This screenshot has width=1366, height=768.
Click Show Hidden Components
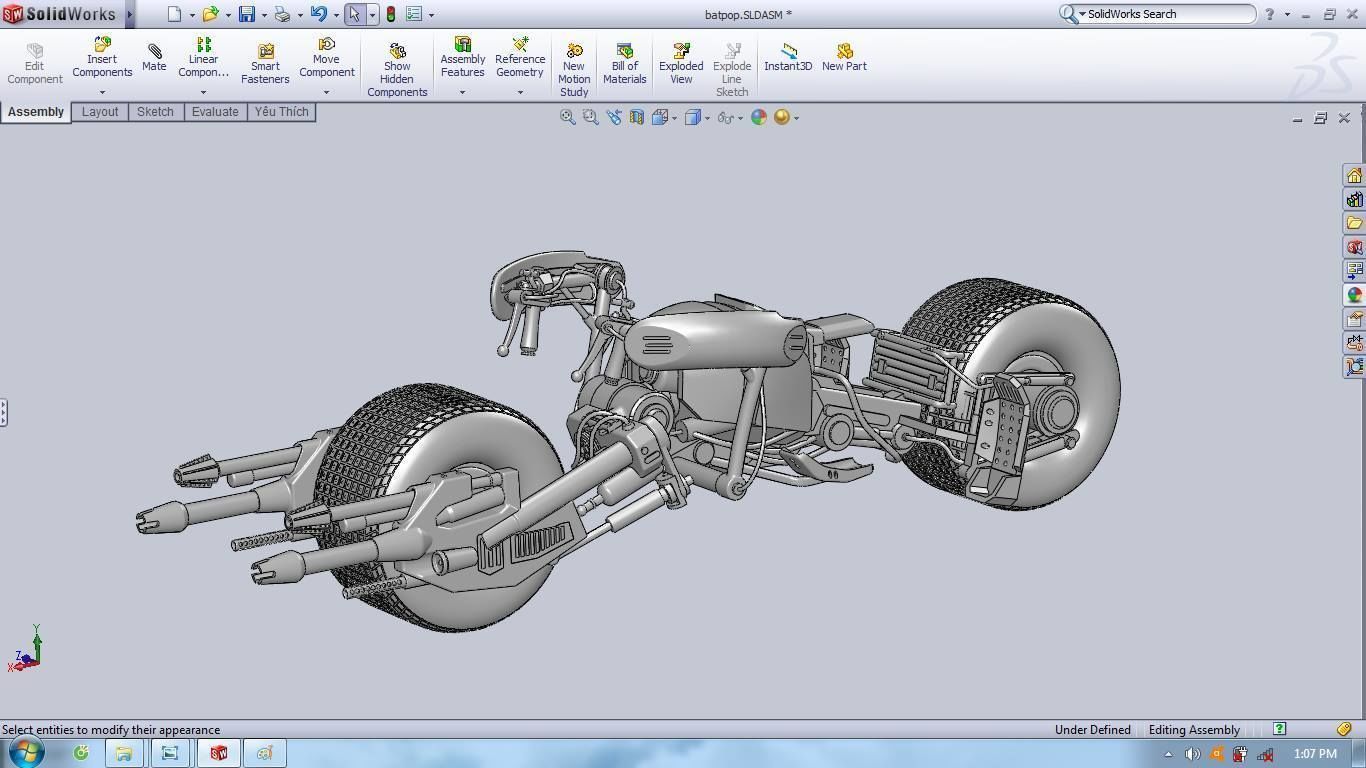pyautogui.click(x=397, y=70)
